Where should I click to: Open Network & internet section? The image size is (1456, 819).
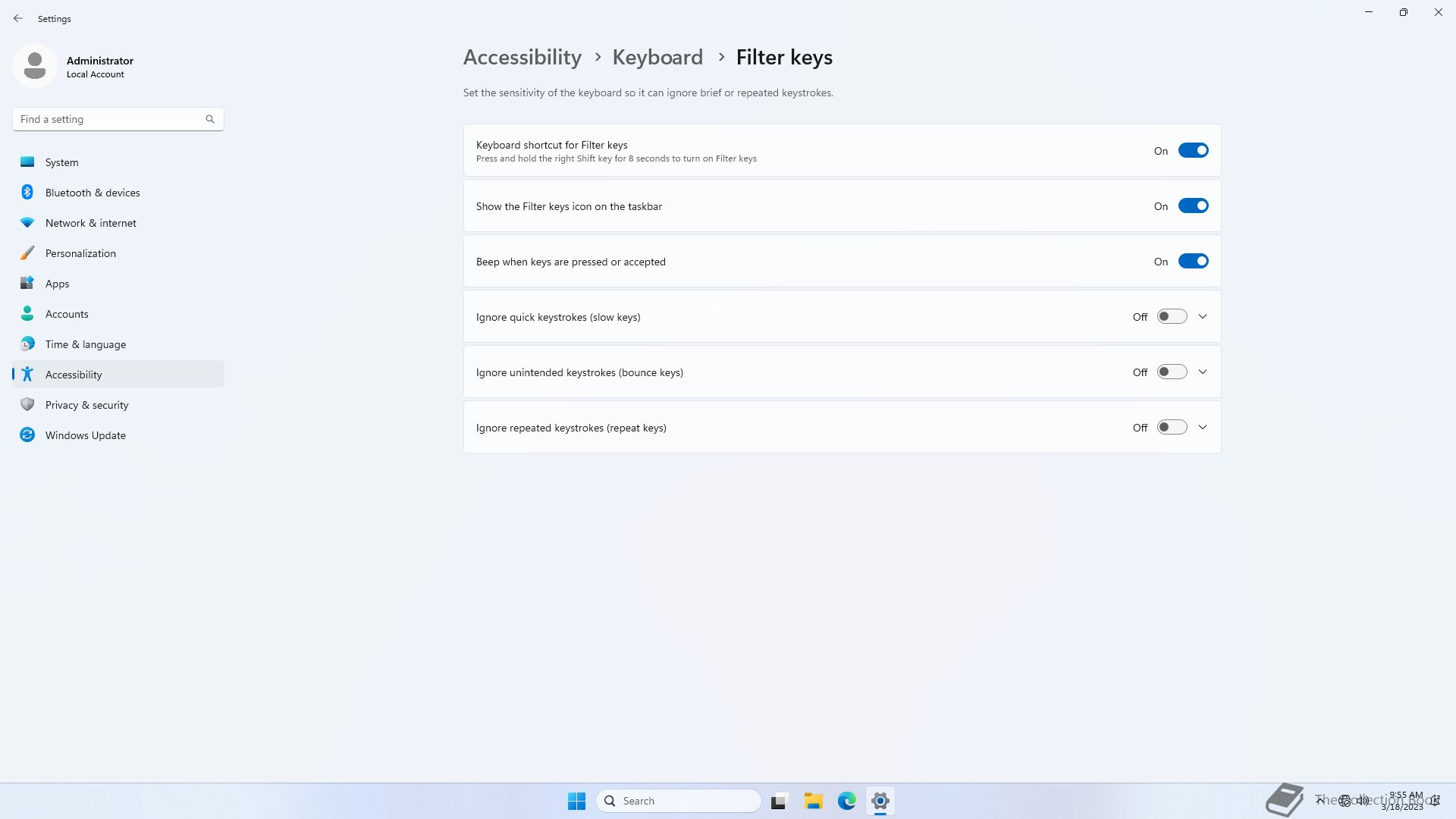click(90, 223)
